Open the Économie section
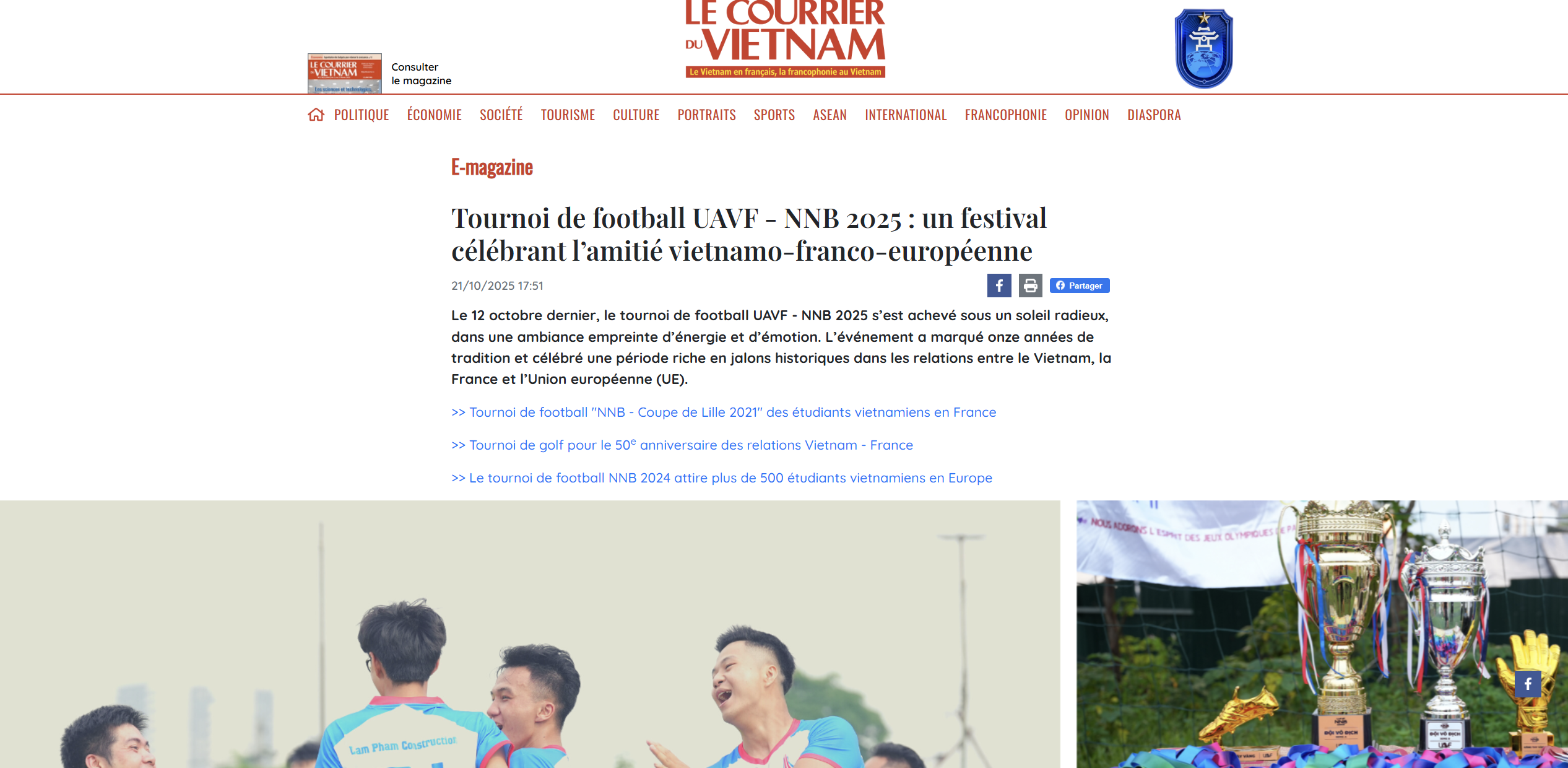 (x=435, y=115)
